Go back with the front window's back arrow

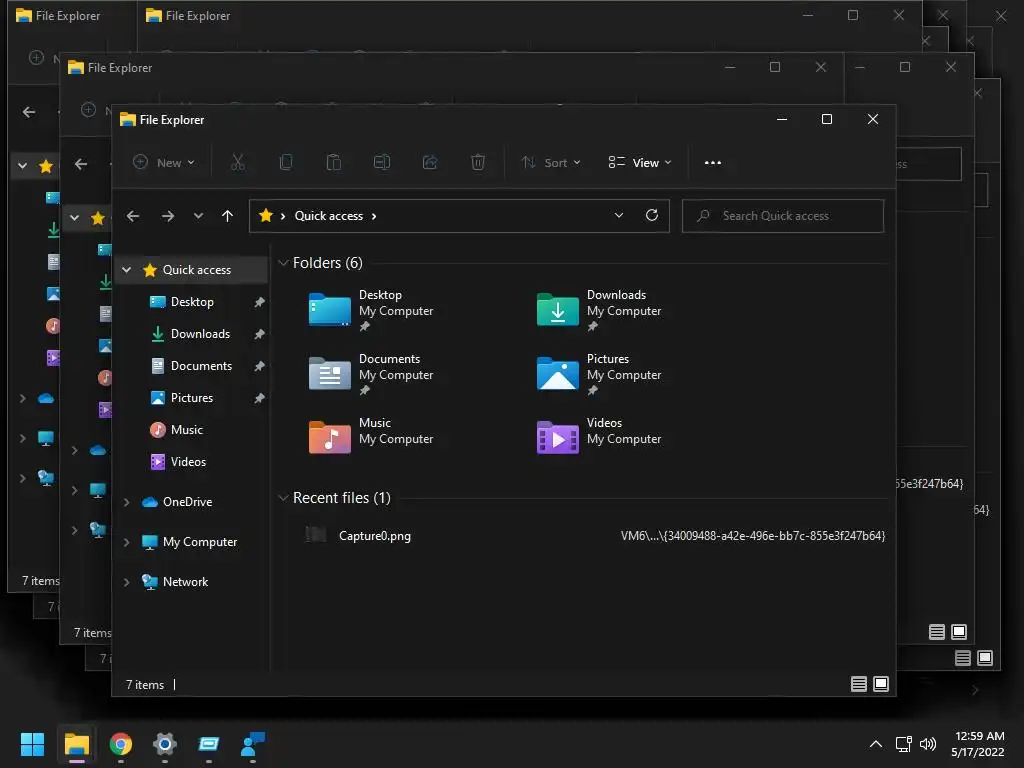click(133, 216)
